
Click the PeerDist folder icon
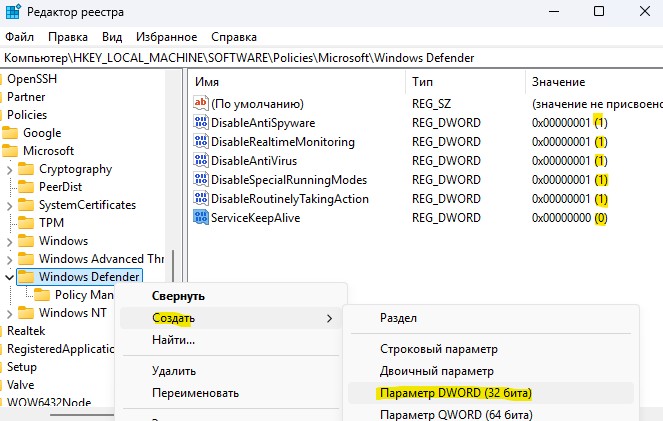click(26, 187)
